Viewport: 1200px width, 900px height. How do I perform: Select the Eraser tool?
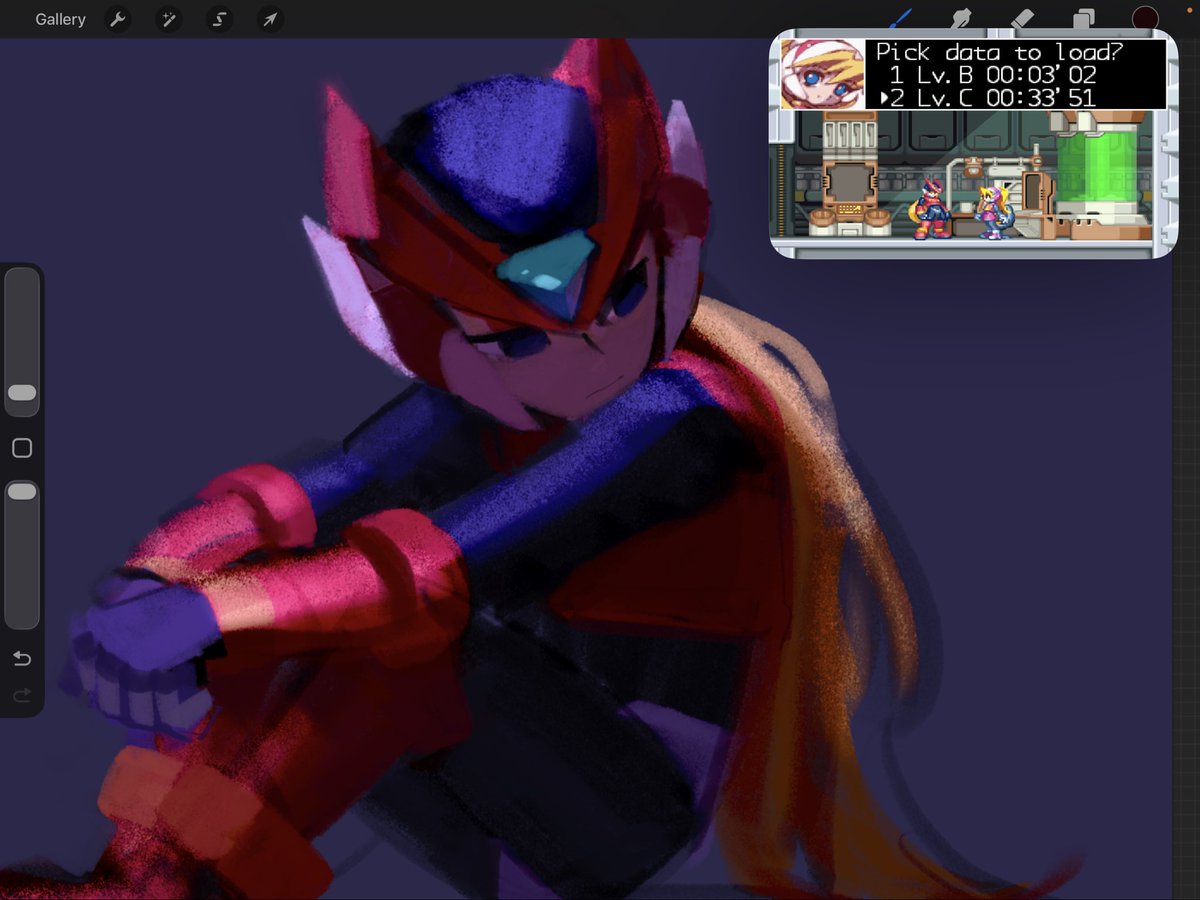click(x=1022, y=18)
